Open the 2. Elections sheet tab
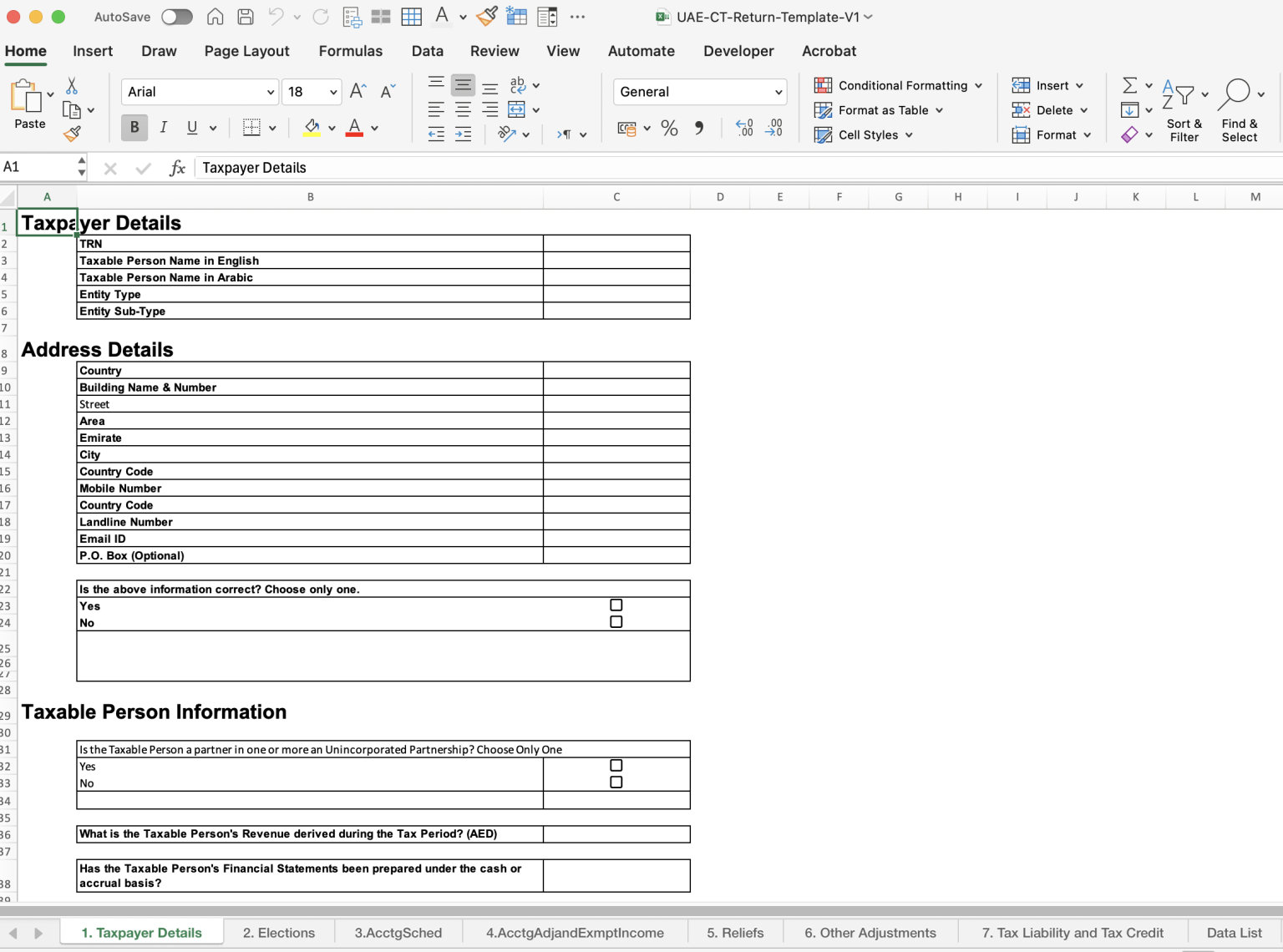1283x952 pixels. tap(279, 932)
